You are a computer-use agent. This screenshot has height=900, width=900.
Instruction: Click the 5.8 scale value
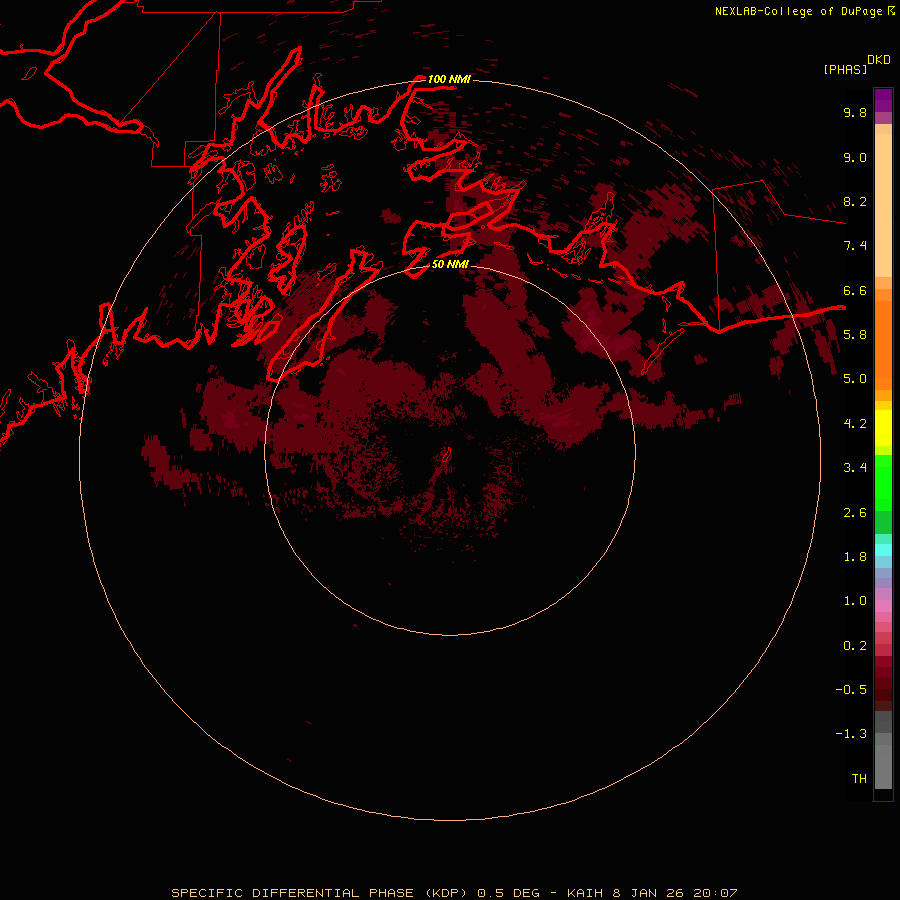pos(855,335)
